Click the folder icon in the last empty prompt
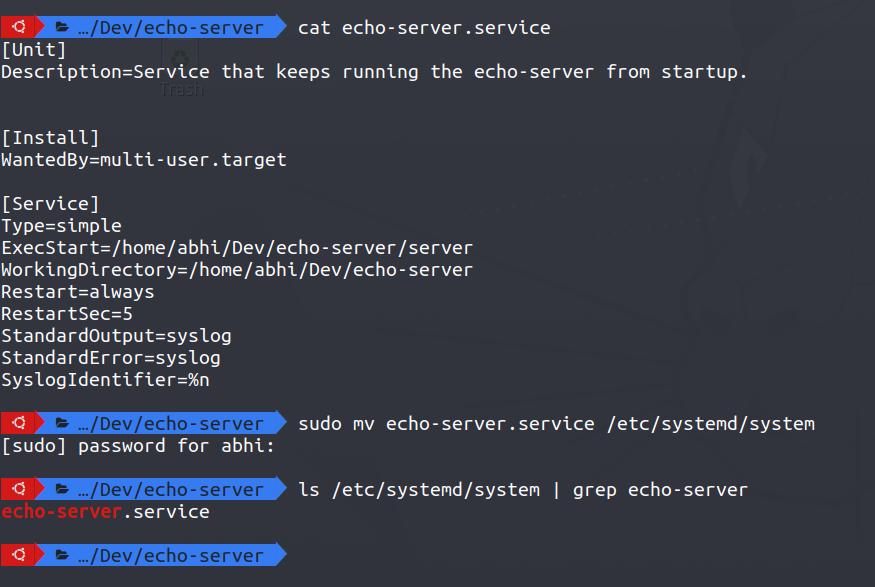The image size is (875, 587). [62, 555]
